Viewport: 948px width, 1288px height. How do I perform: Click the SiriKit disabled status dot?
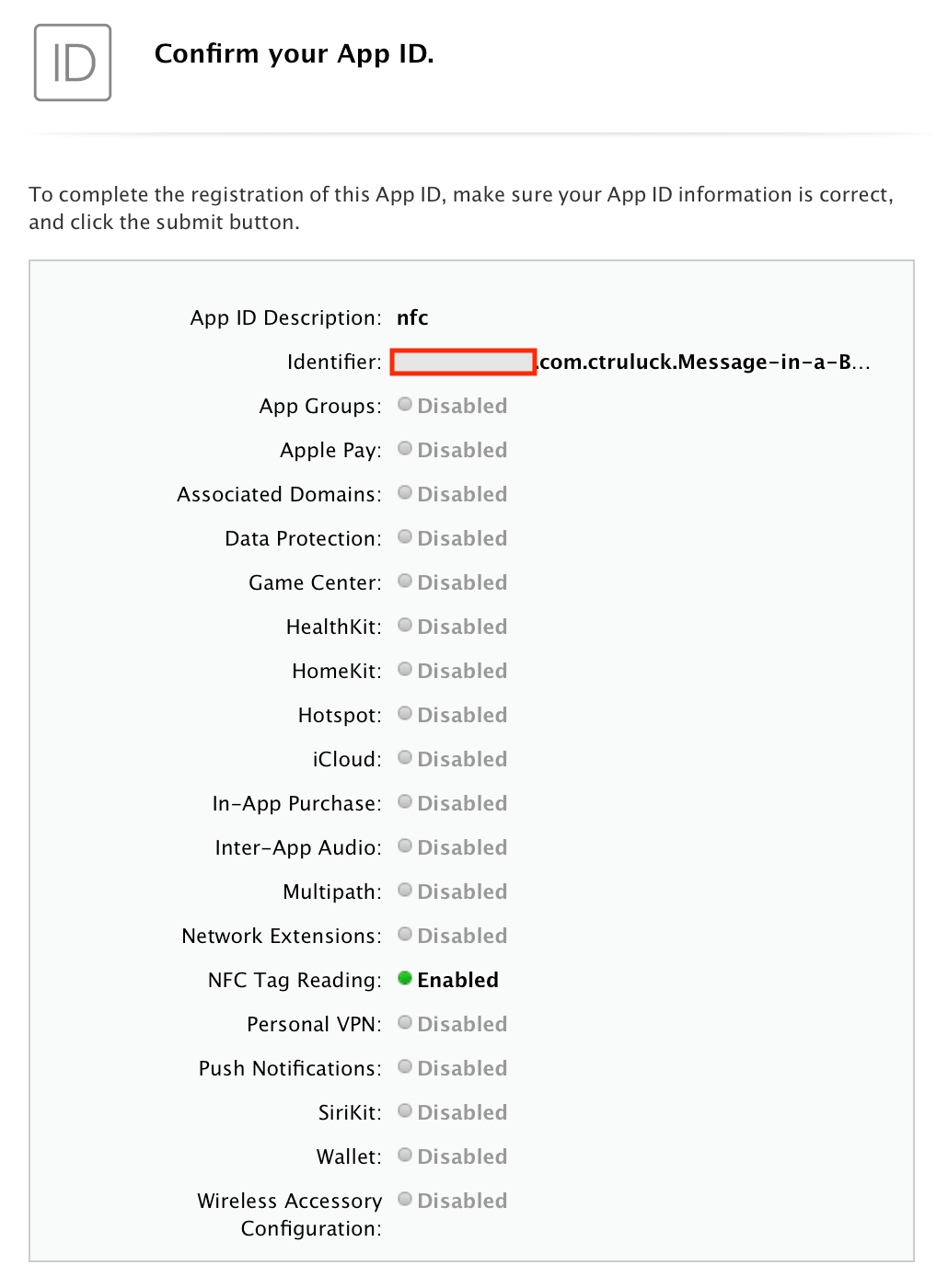[405, 1110]
